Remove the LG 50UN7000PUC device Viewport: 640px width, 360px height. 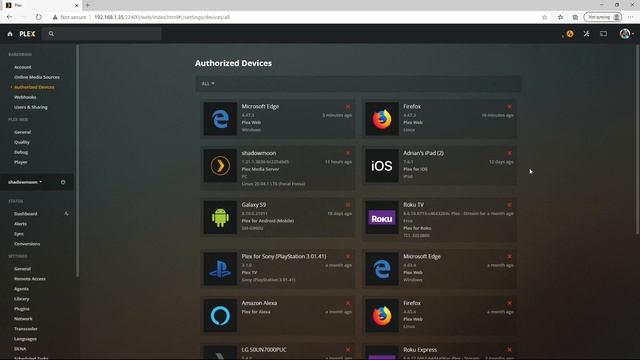[348, 350]
